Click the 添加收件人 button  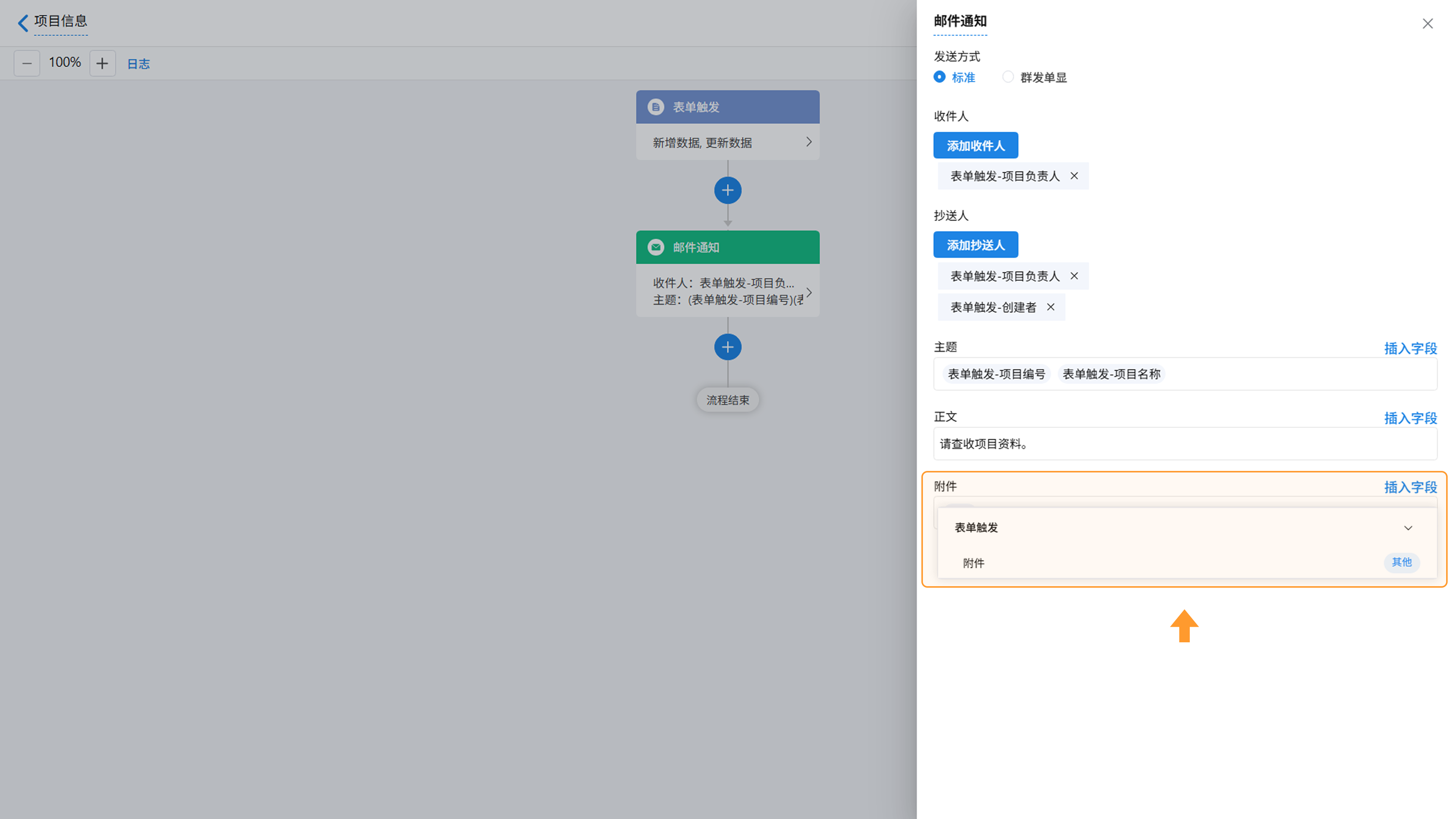coord(976,146)
